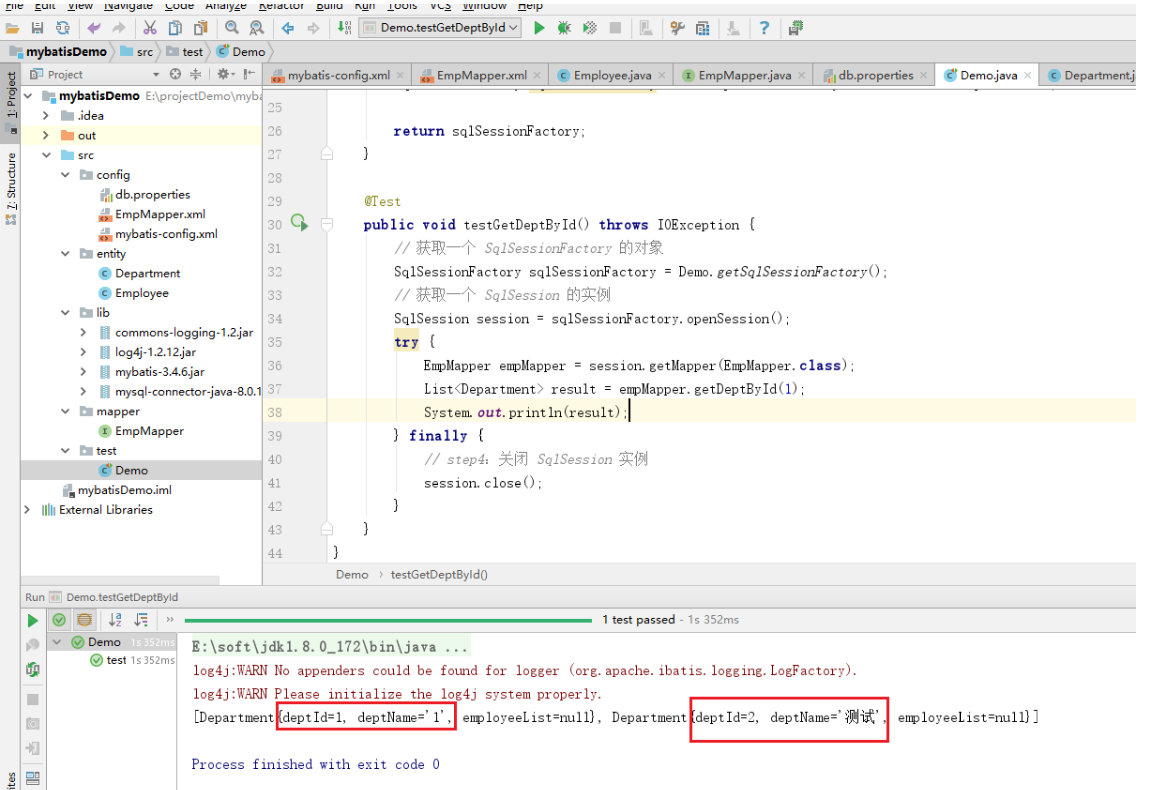Click the Save All toolbar icon
This screenshot has height=790, width=1167.
point(37,28)
